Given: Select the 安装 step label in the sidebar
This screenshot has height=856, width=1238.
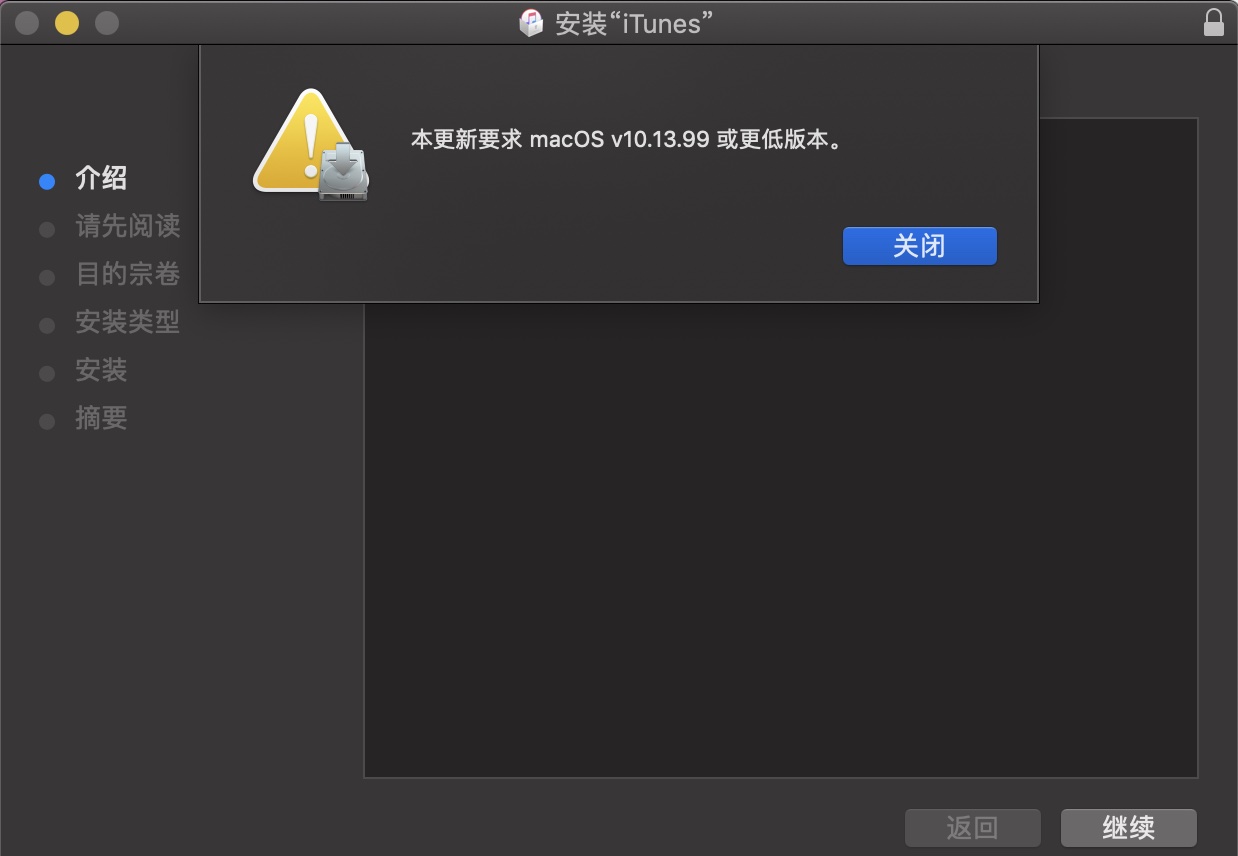Looking at the screenshot, I should pyautogui.click(x=101, y=370).
